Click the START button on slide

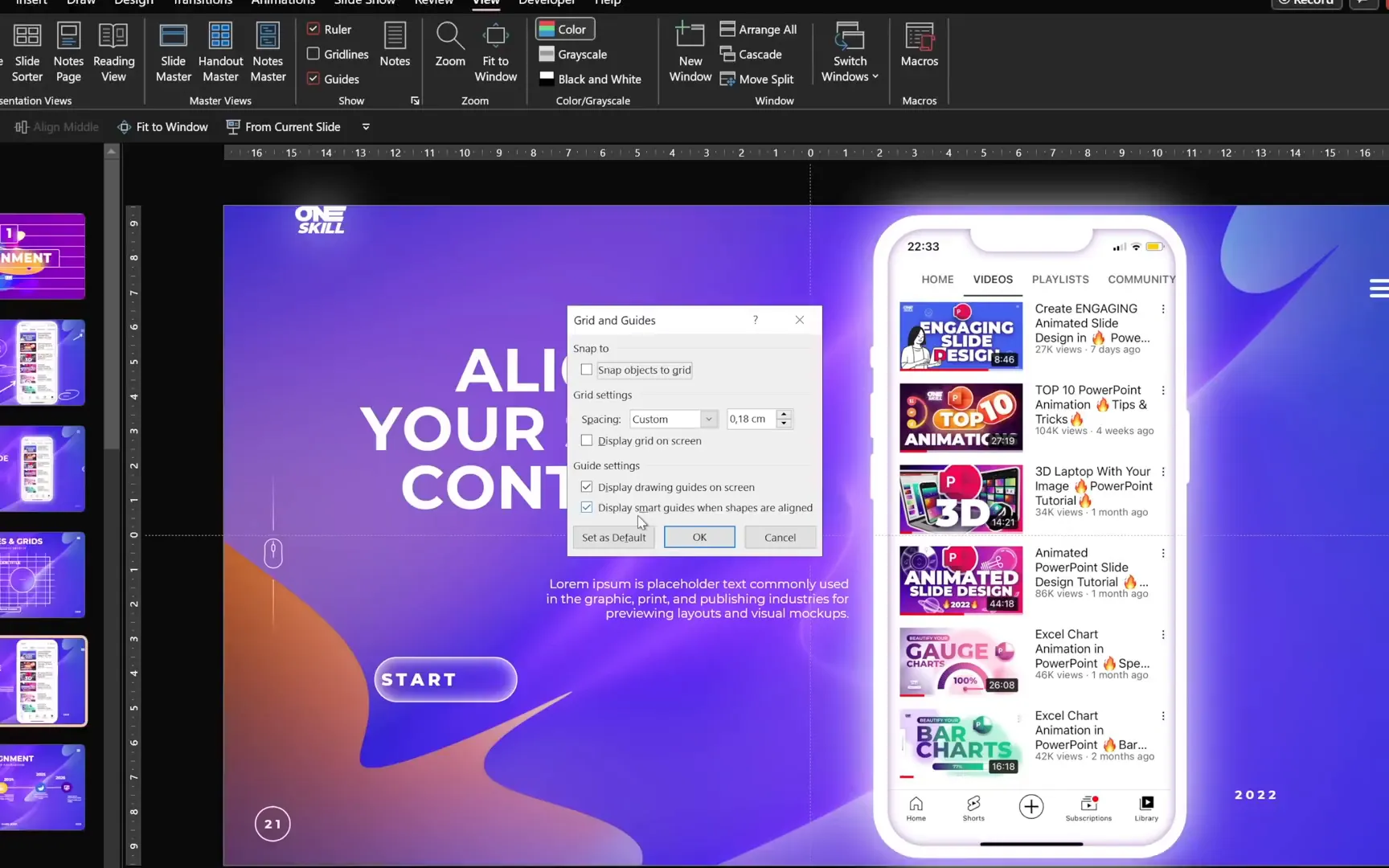(x=445, y=680)
